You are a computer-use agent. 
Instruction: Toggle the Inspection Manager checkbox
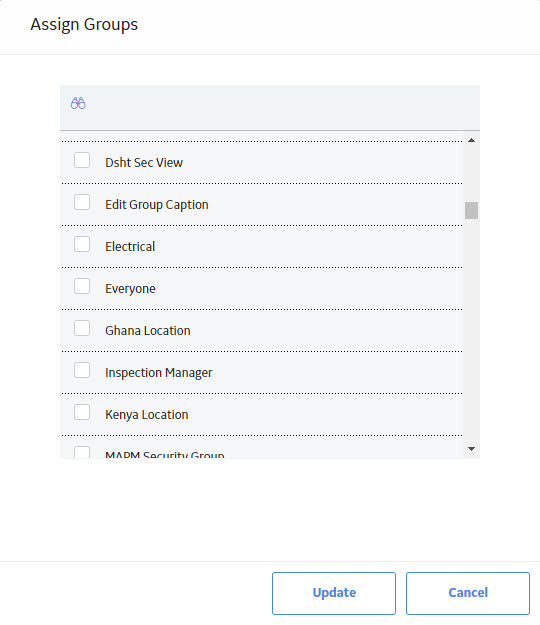click(82, 370)
